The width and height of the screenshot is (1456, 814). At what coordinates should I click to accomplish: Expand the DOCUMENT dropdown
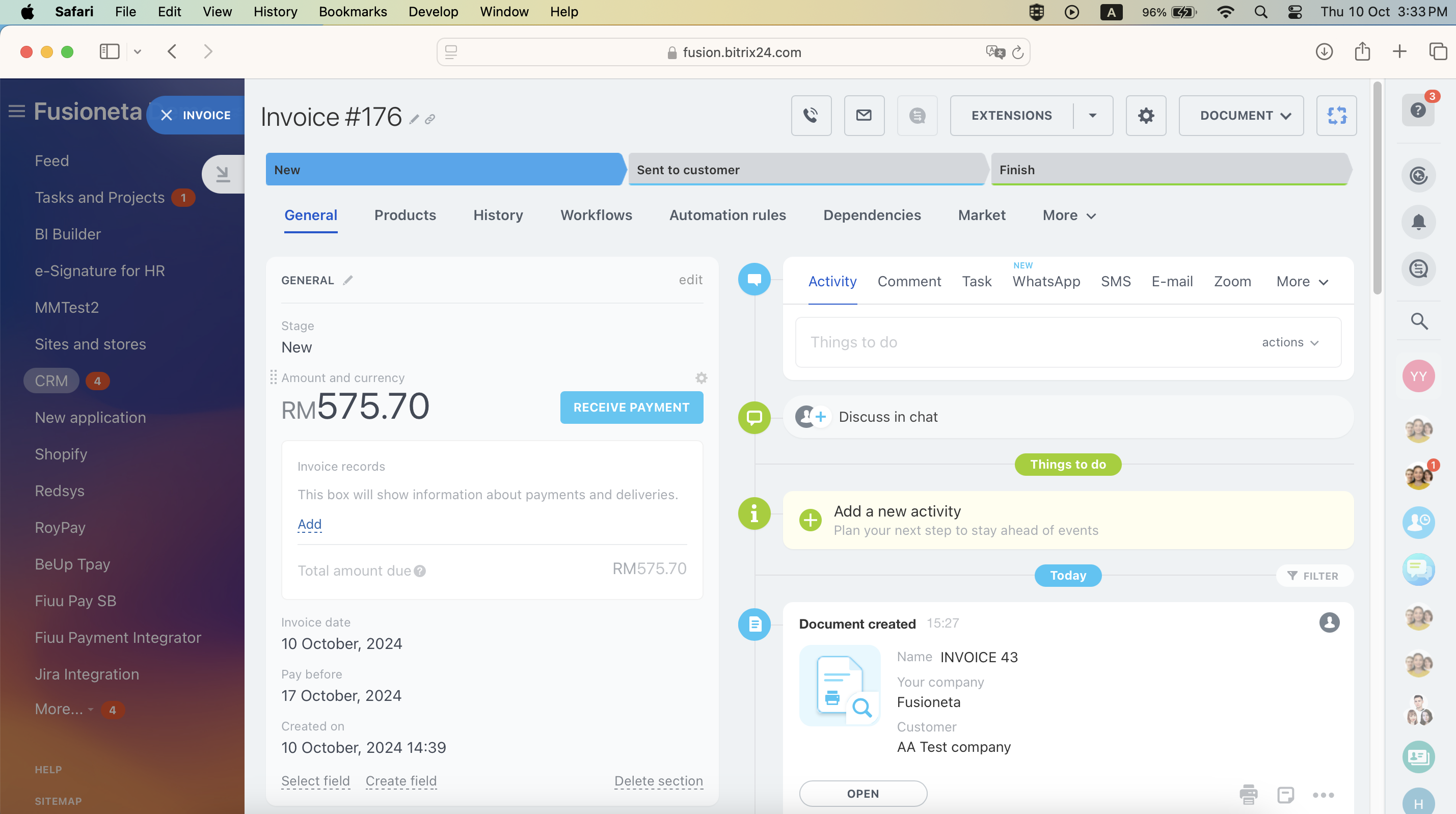pos(1241,115)
